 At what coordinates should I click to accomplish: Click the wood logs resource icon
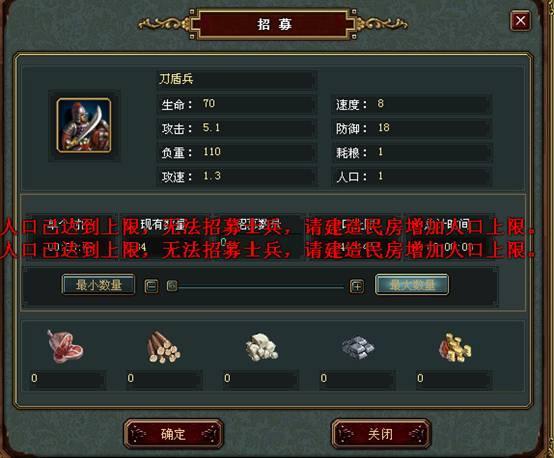163,347
